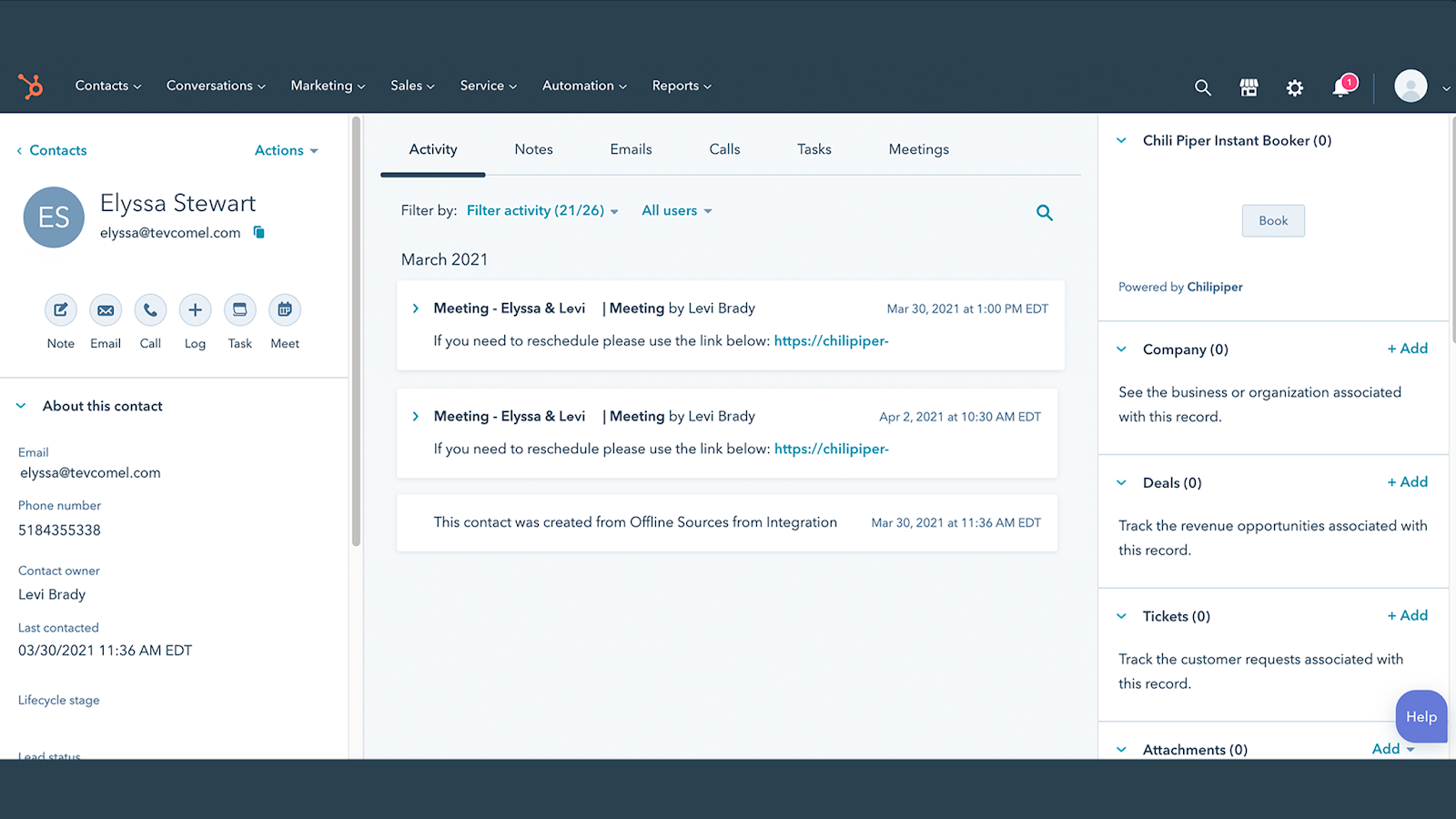The image size is (1456, 819).
Task: Click the Phone number field 5184355338
Action: point(59,531)
